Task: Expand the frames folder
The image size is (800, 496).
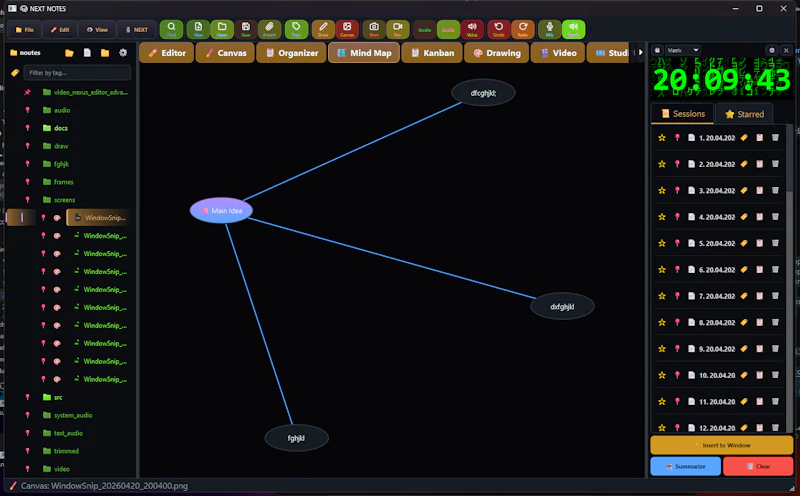Action: tap(58, 182)
